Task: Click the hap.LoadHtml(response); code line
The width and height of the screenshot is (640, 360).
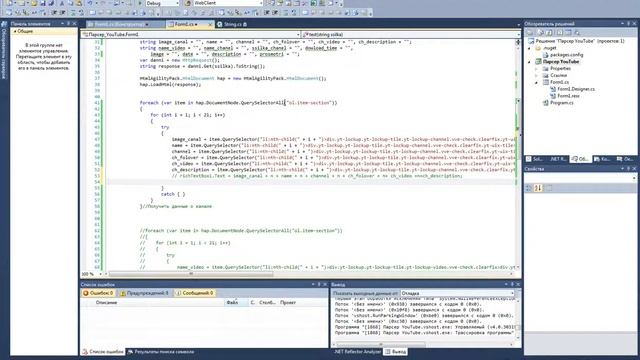Action: click(170, 84)
